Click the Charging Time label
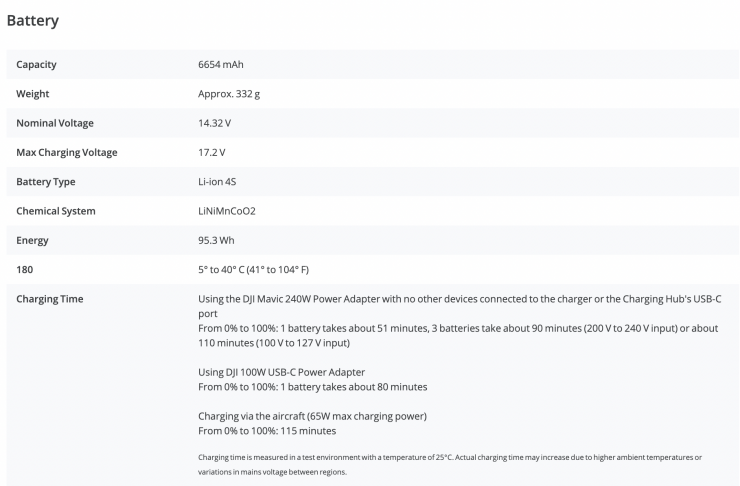Viewport: 740px width, 486px height. pyautogui.click(x=50, y=299)
